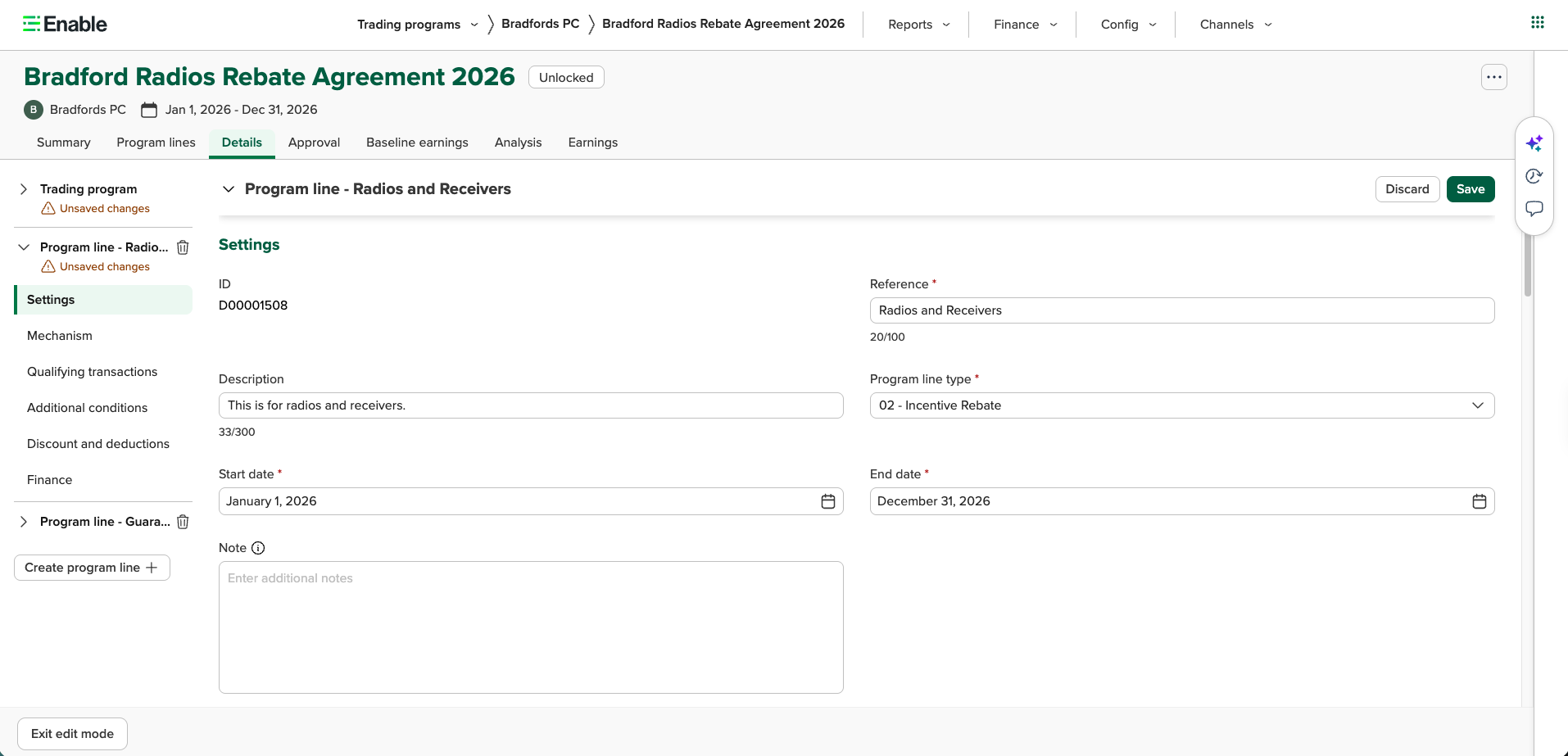The width and height of the screenshot is (1568, 756).
Task: Delete the Program line - Guara... entry
Action: tap(184, 522)
